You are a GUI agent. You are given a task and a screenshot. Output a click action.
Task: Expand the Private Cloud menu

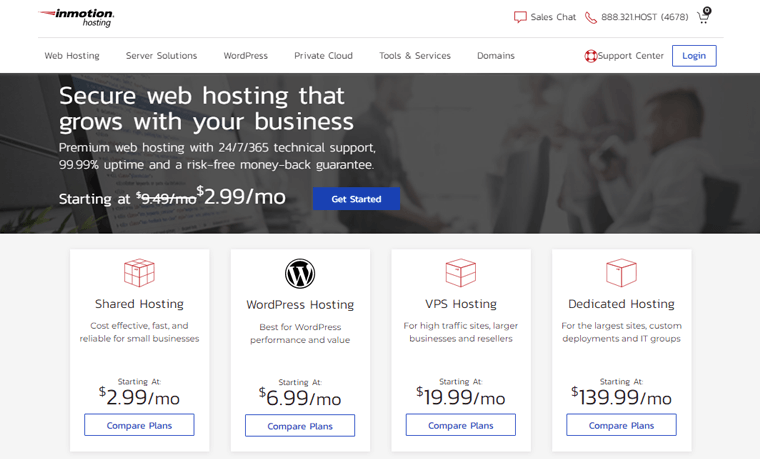coord(323,56)
